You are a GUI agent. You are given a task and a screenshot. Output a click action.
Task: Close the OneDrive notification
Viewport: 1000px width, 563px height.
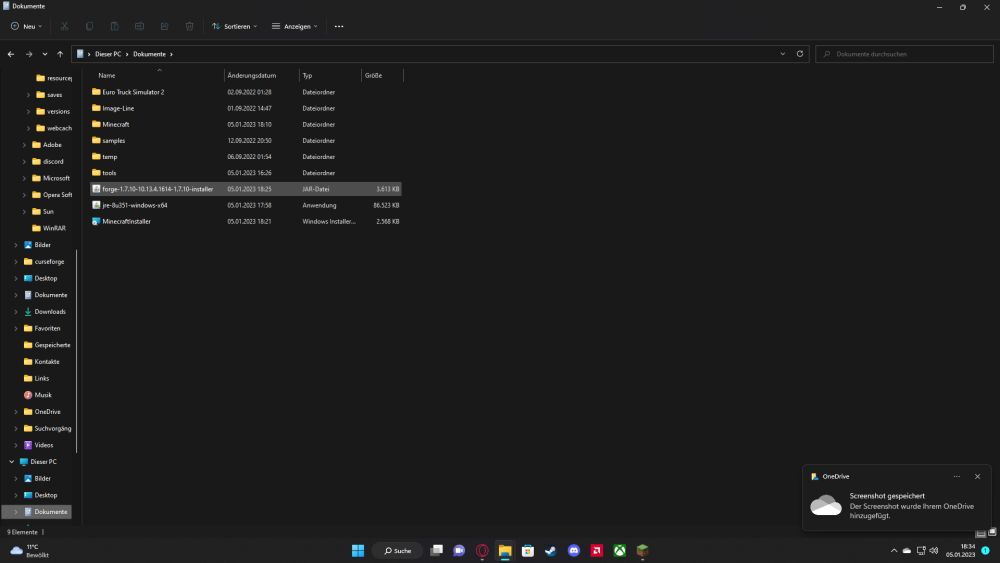(977, 476)
